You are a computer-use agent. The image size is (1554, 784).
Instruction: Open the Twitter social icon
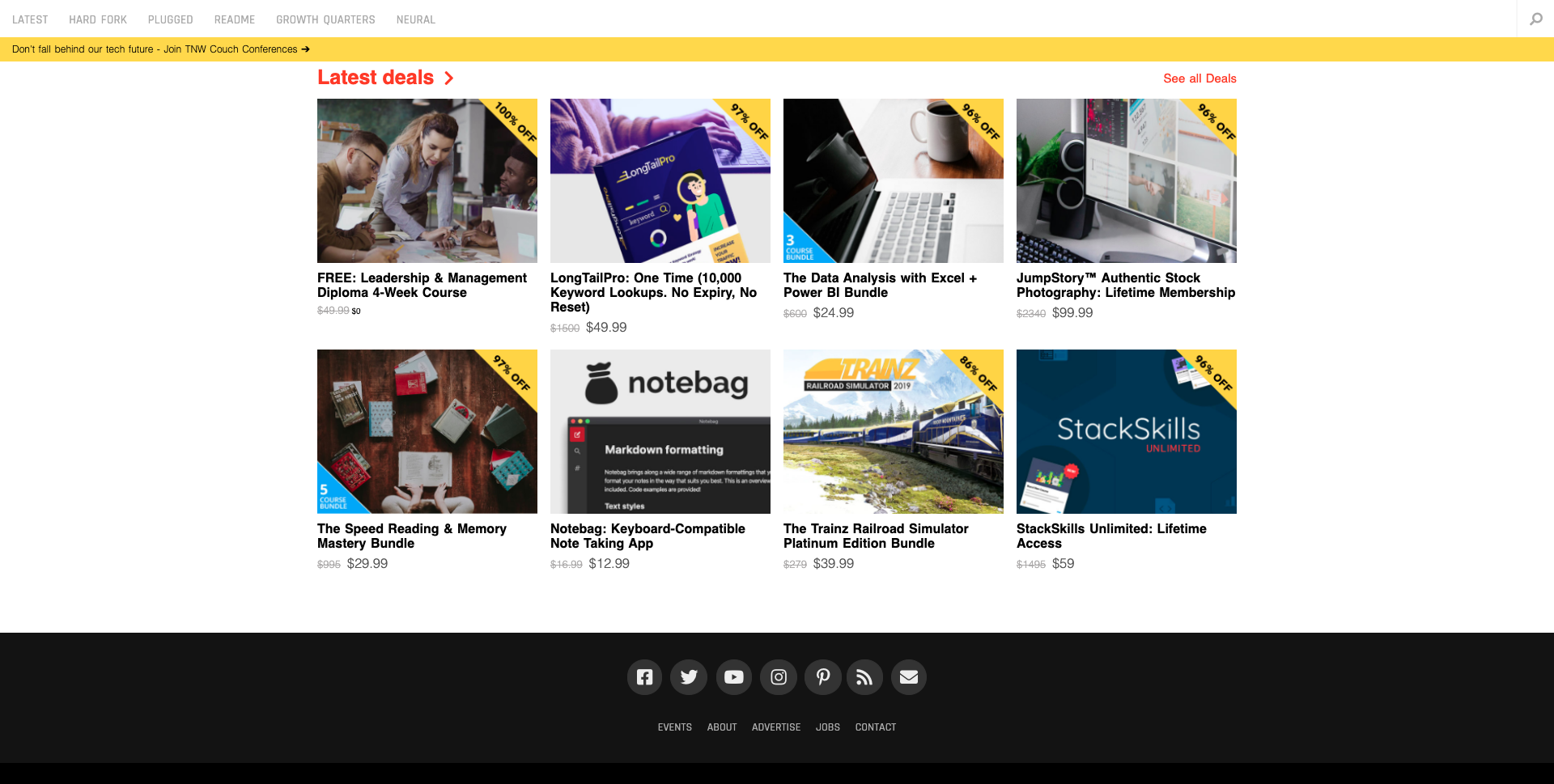point(689,677)
